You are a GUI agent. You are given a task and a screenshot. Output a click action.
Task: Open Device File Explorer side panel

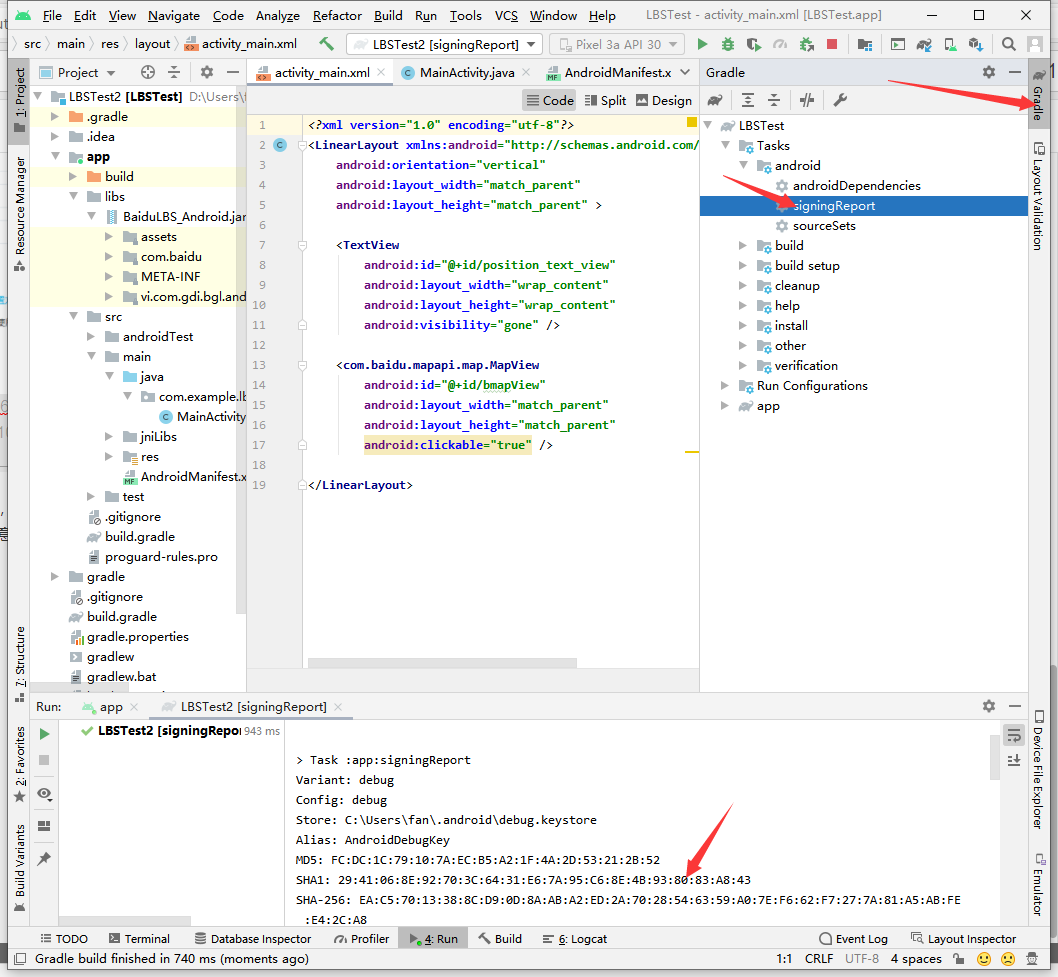(x=1038, y=770)
